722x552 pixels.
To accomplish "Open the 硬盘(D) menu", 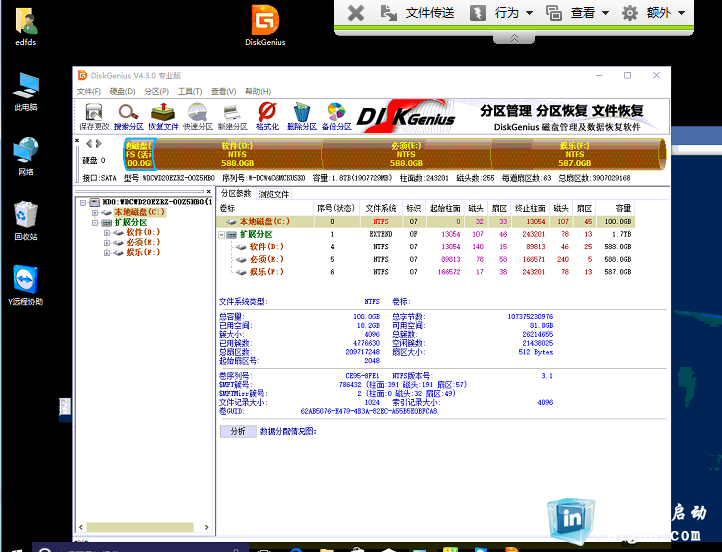I will [122, 91].
